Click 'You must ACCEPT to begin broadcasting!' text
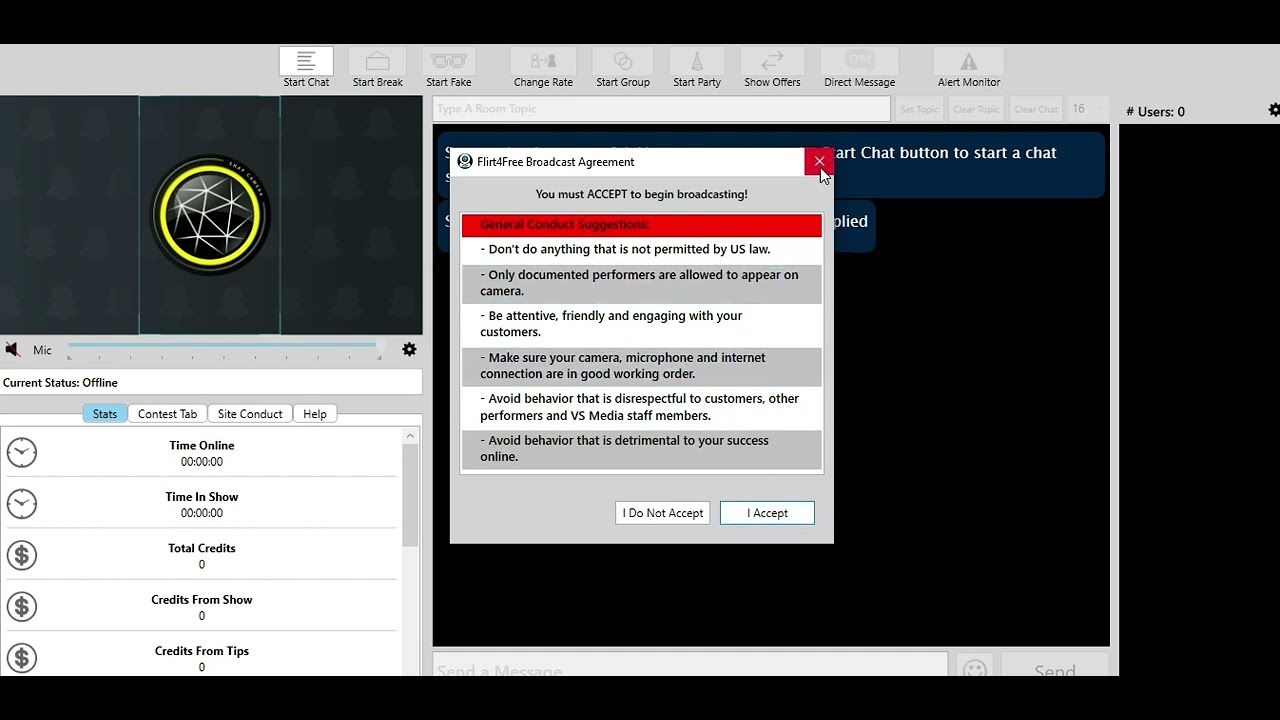 pyautogui.click(x=641, y=194)
